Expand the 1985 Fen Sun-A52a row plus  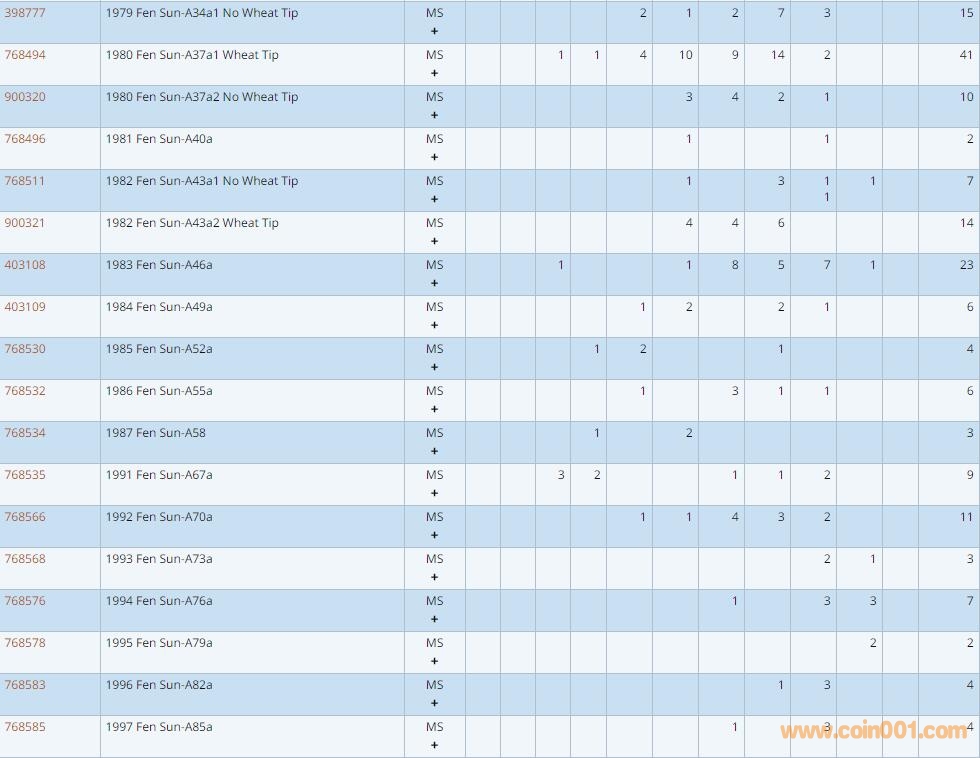(x=434, y=367)
